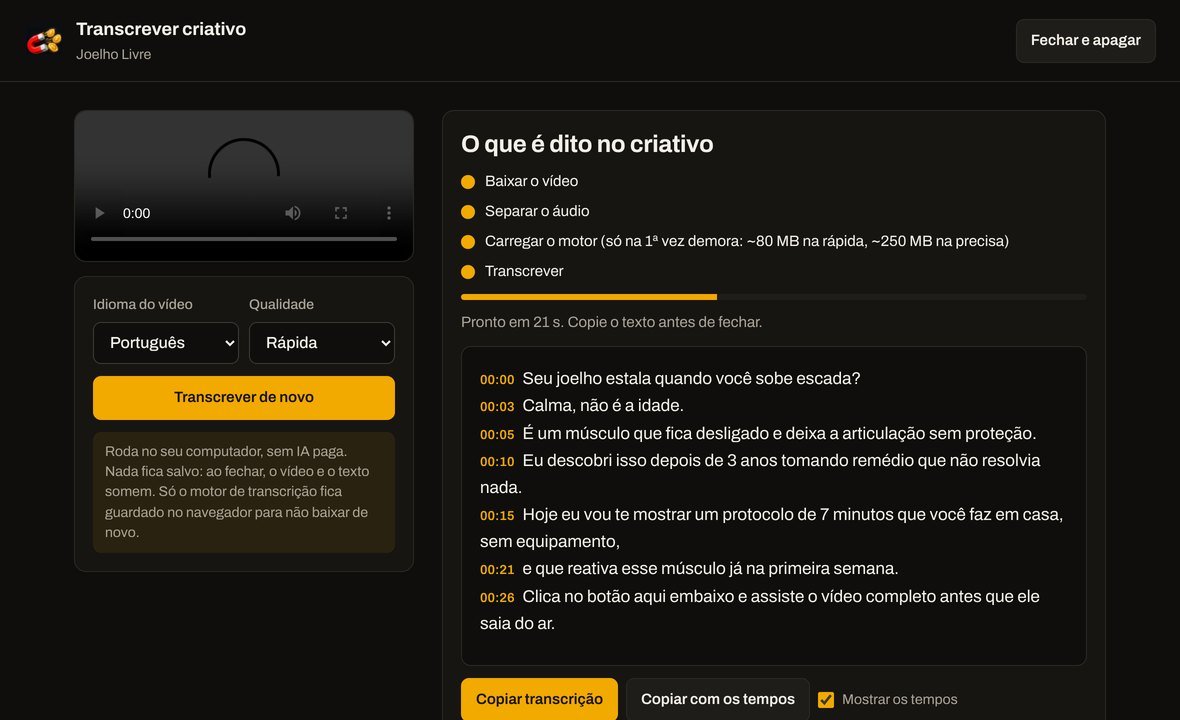Click the line 'Calma, não é a idade.'

(x=603, y=406)
